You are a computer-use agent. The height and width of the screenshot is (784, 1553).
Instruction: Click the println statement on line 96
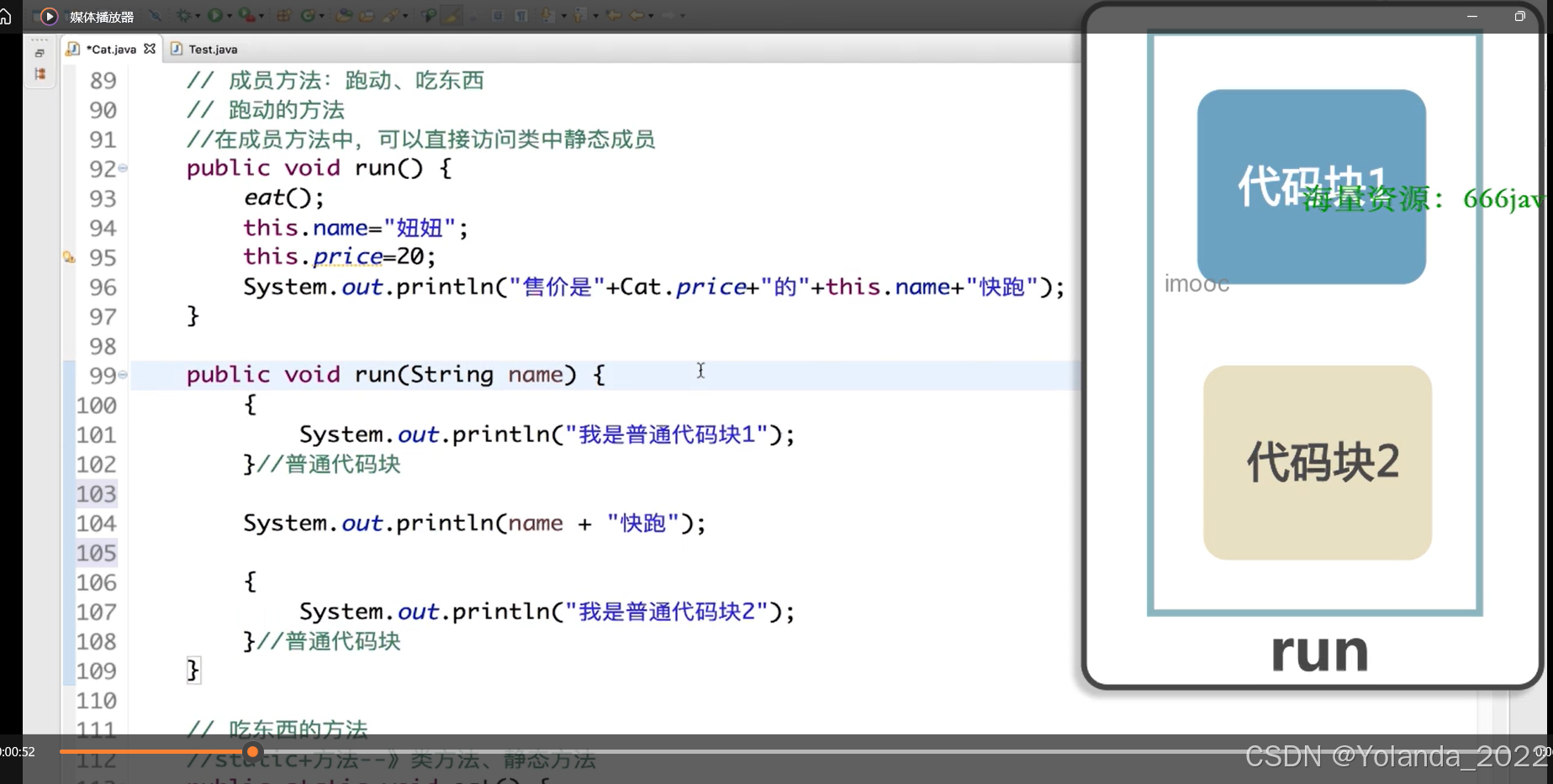pyautogui.click(x=653, y=287)
